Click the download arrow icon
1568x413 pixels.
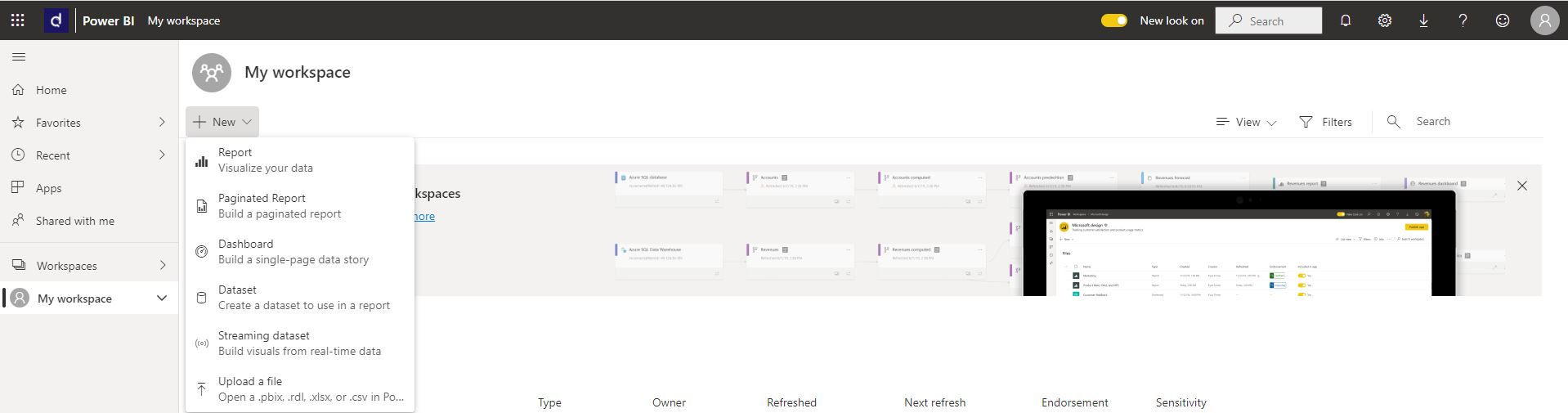click(x=1423, y=20)
